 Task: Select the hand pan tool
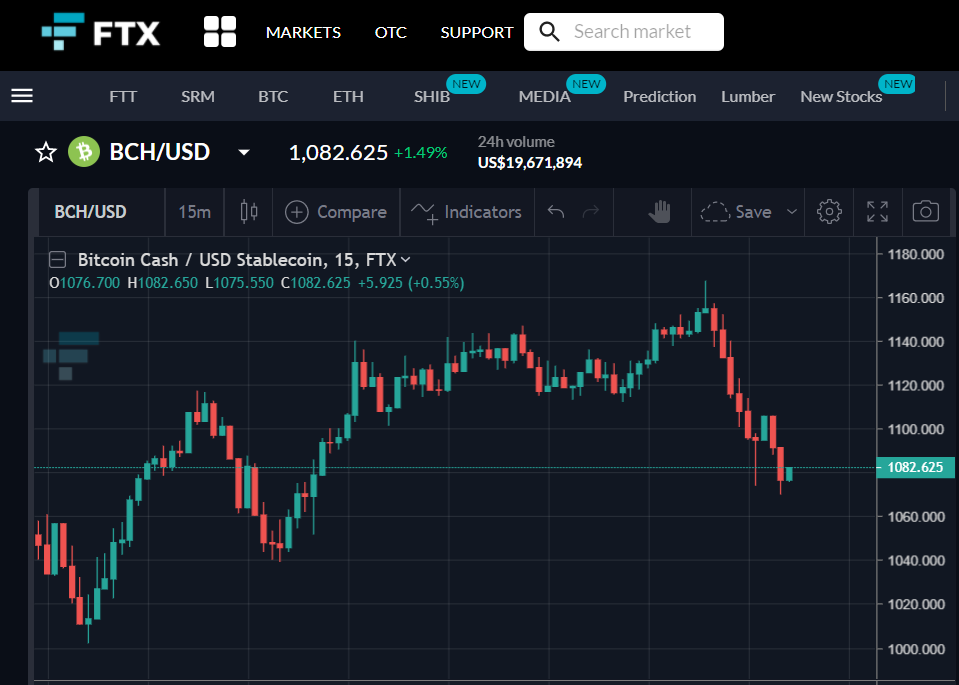point(659,212)
